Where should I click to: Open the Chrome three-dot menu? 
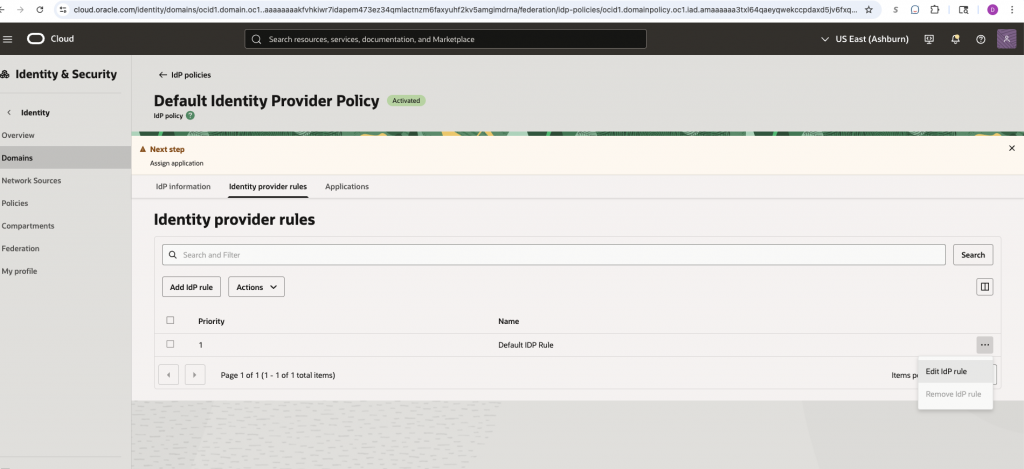[1013, 10]
